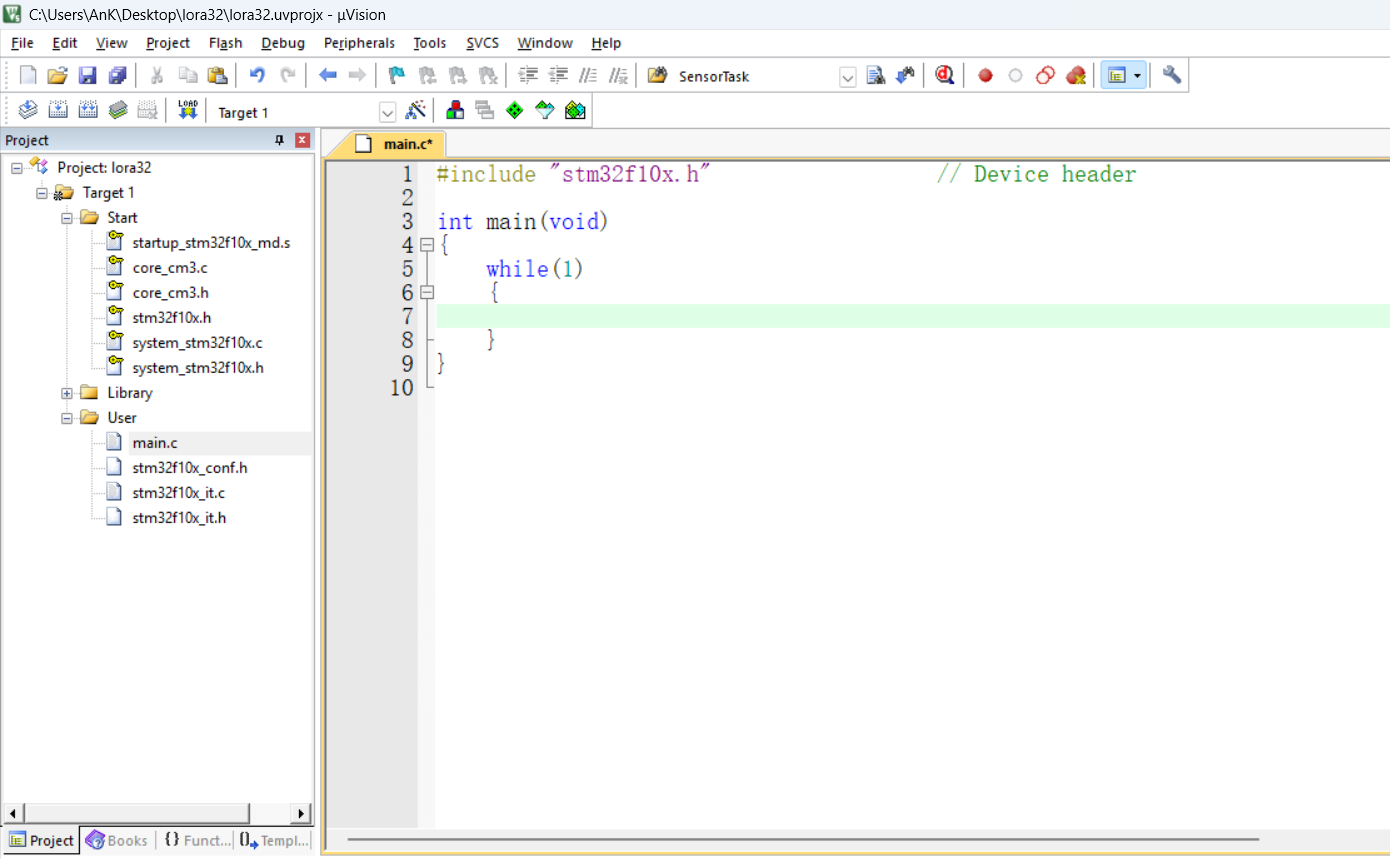Click the Project panel scroll right arrow
Screen dimensions: 1390x859
(x=301, y=813)
